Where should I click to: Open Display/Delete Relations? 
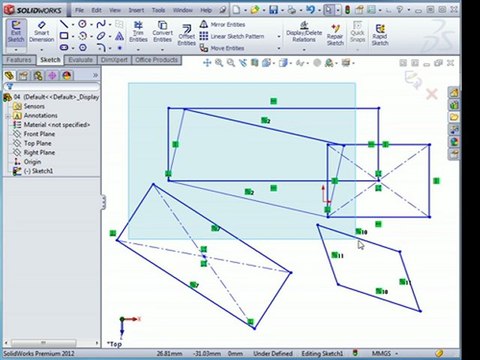click(x=304, y=32)
